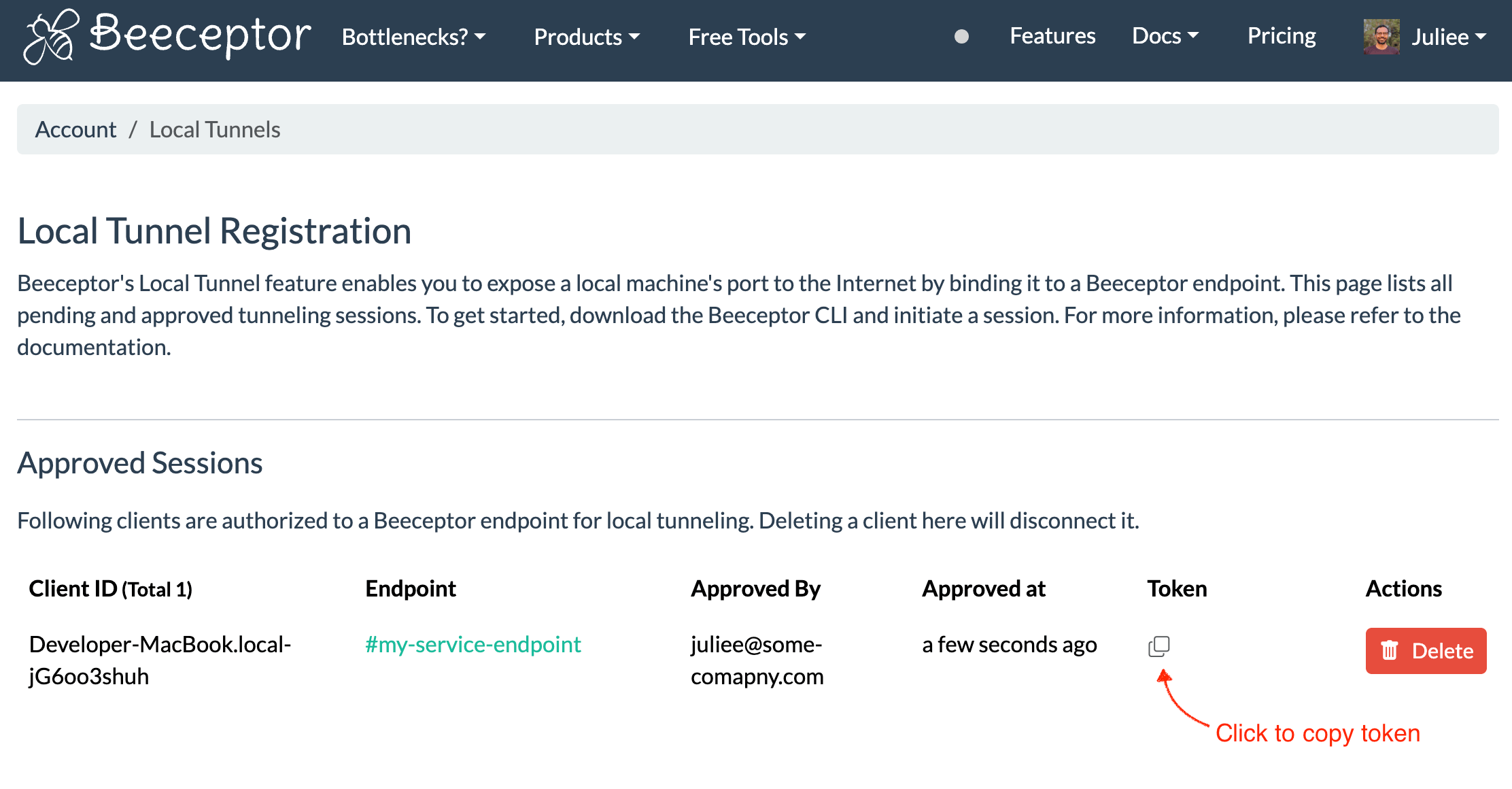
Task: Expand the Free Tools dropdown
Action: coord(746,37)
